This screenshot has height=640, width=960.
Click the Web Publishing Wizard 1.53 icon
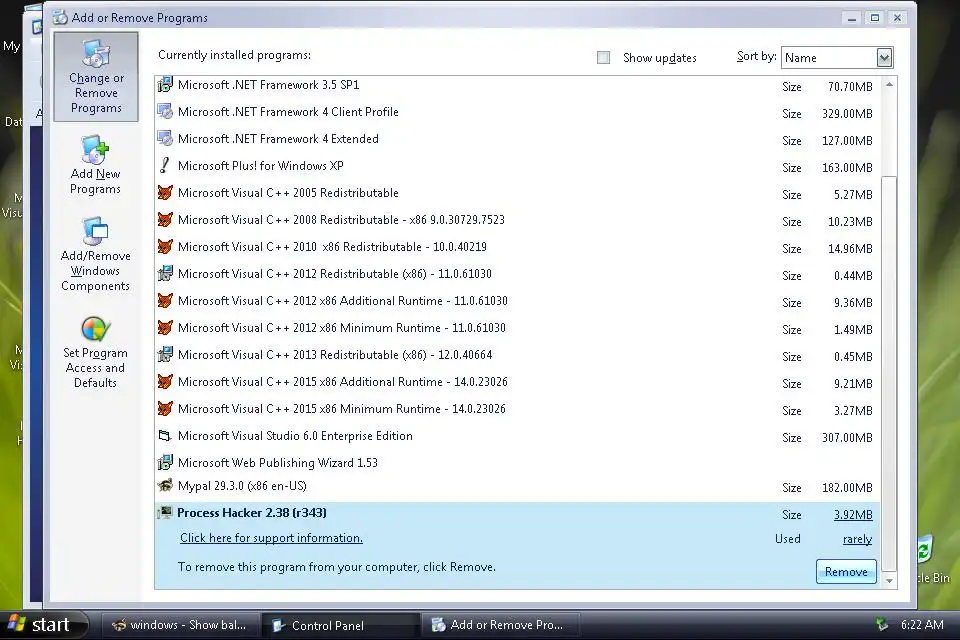[165, 462]
